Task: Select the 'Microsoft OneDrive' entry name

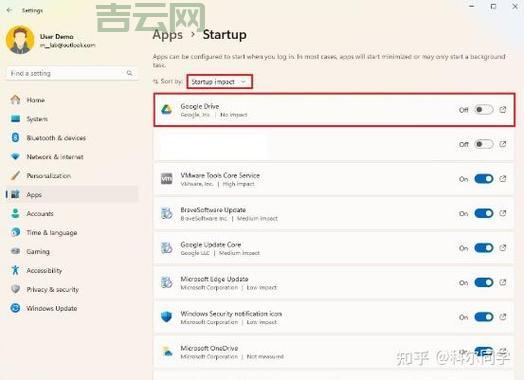Action: [209, 348]
